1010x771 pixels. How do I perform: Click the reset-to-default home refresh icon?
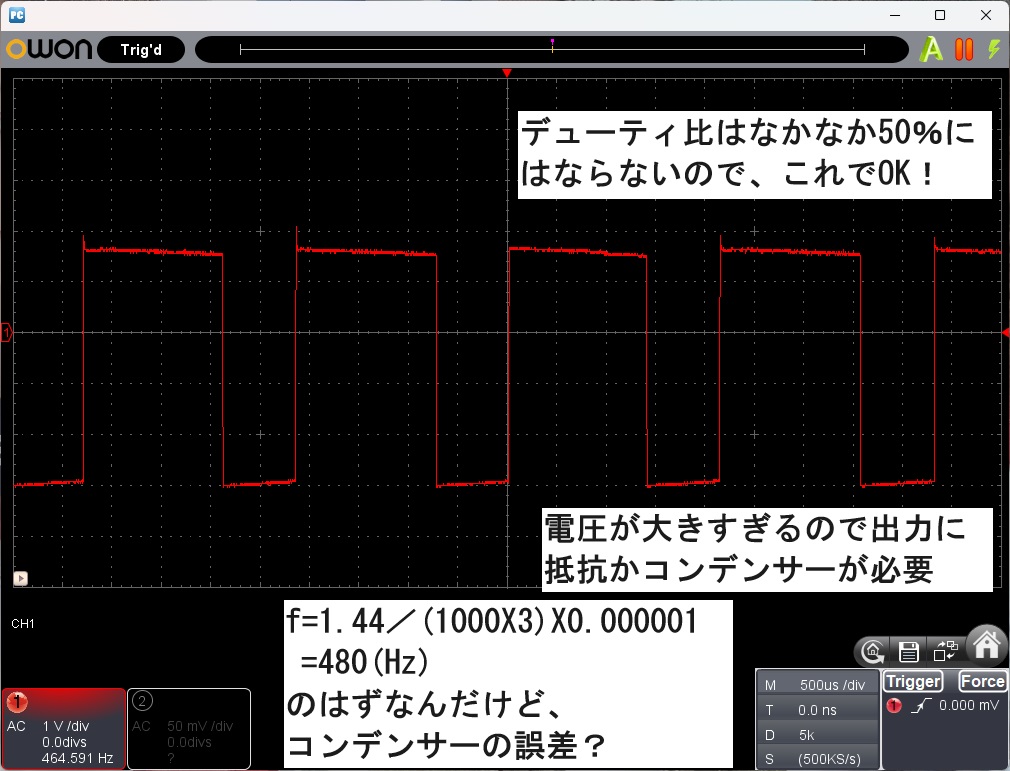[x=873, y=652]
